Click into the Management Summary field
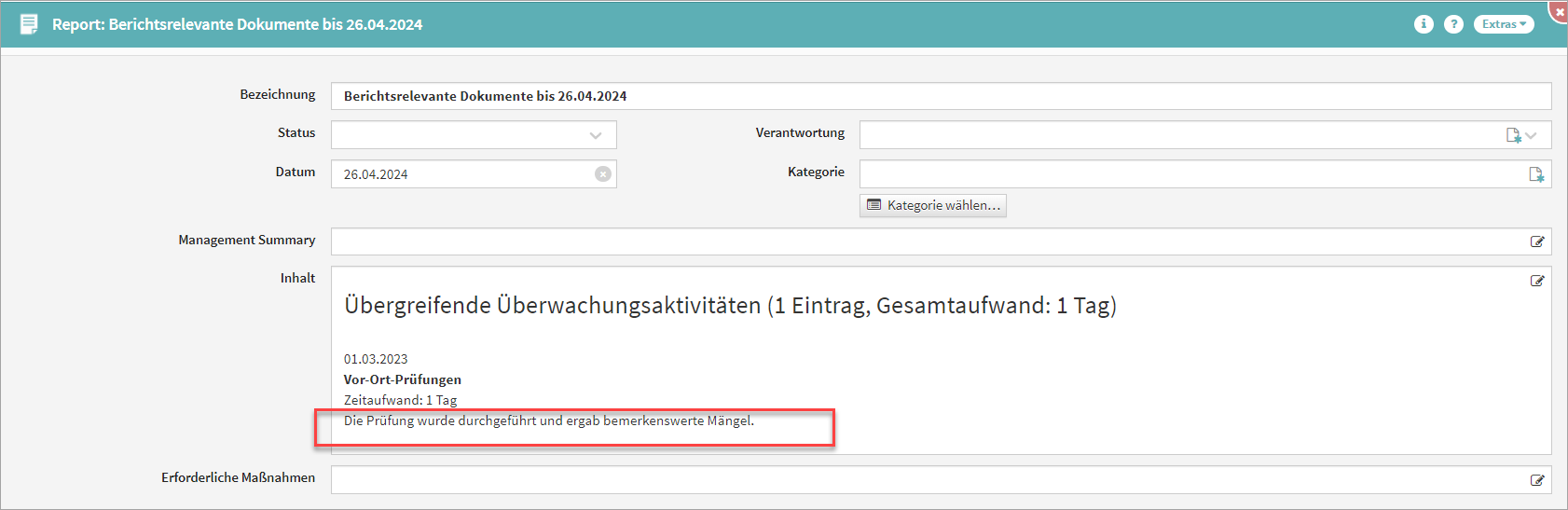 pos(923,241)
